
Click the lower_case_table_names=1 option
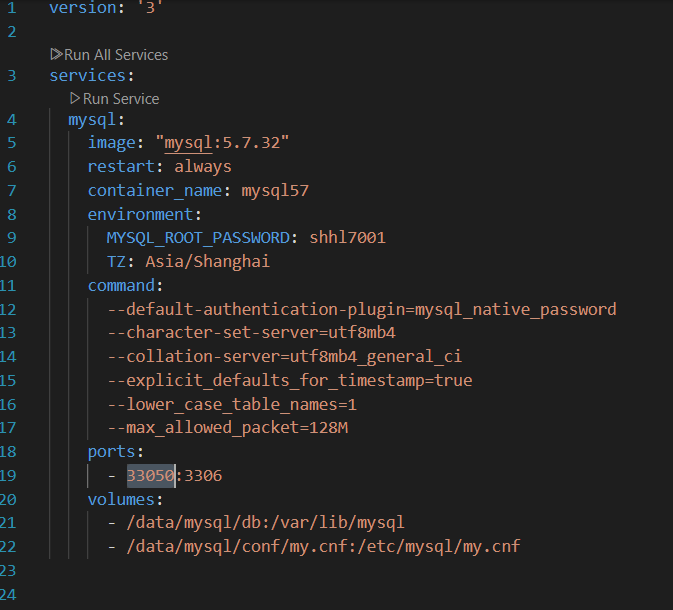pos(232,404)
